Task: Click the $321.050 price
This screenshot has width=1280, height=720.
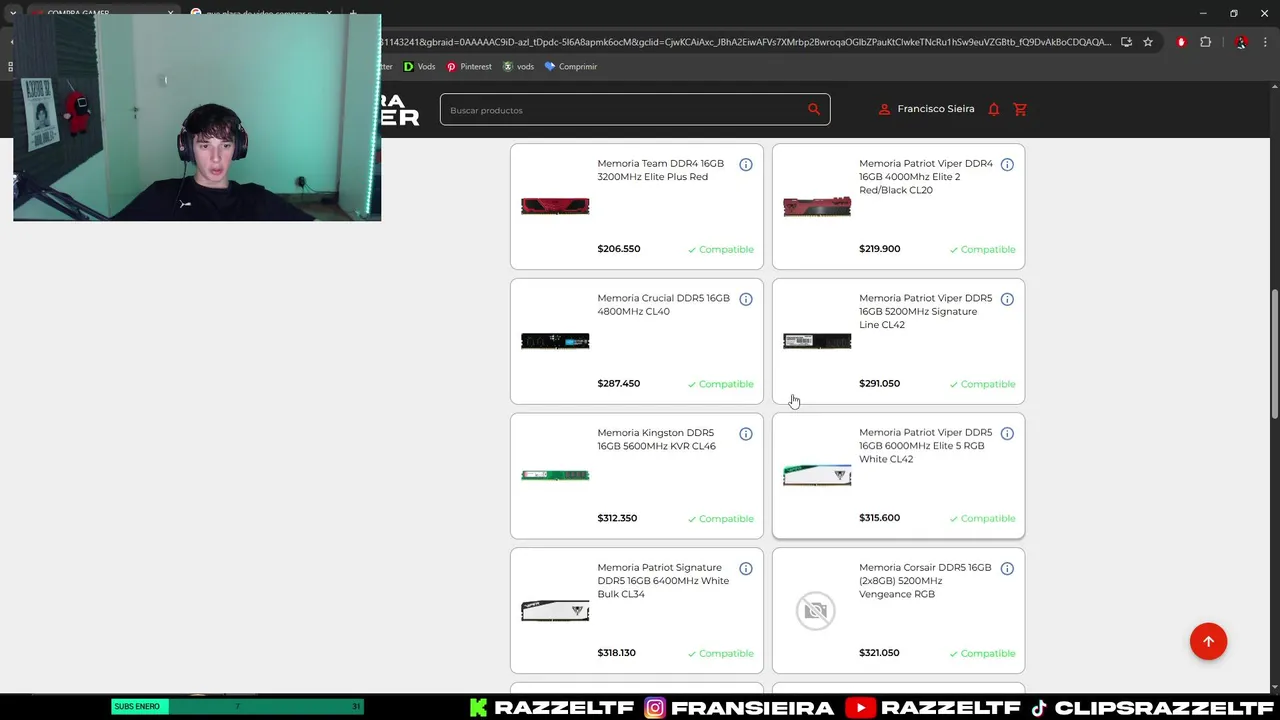Action: click(879, 653)
